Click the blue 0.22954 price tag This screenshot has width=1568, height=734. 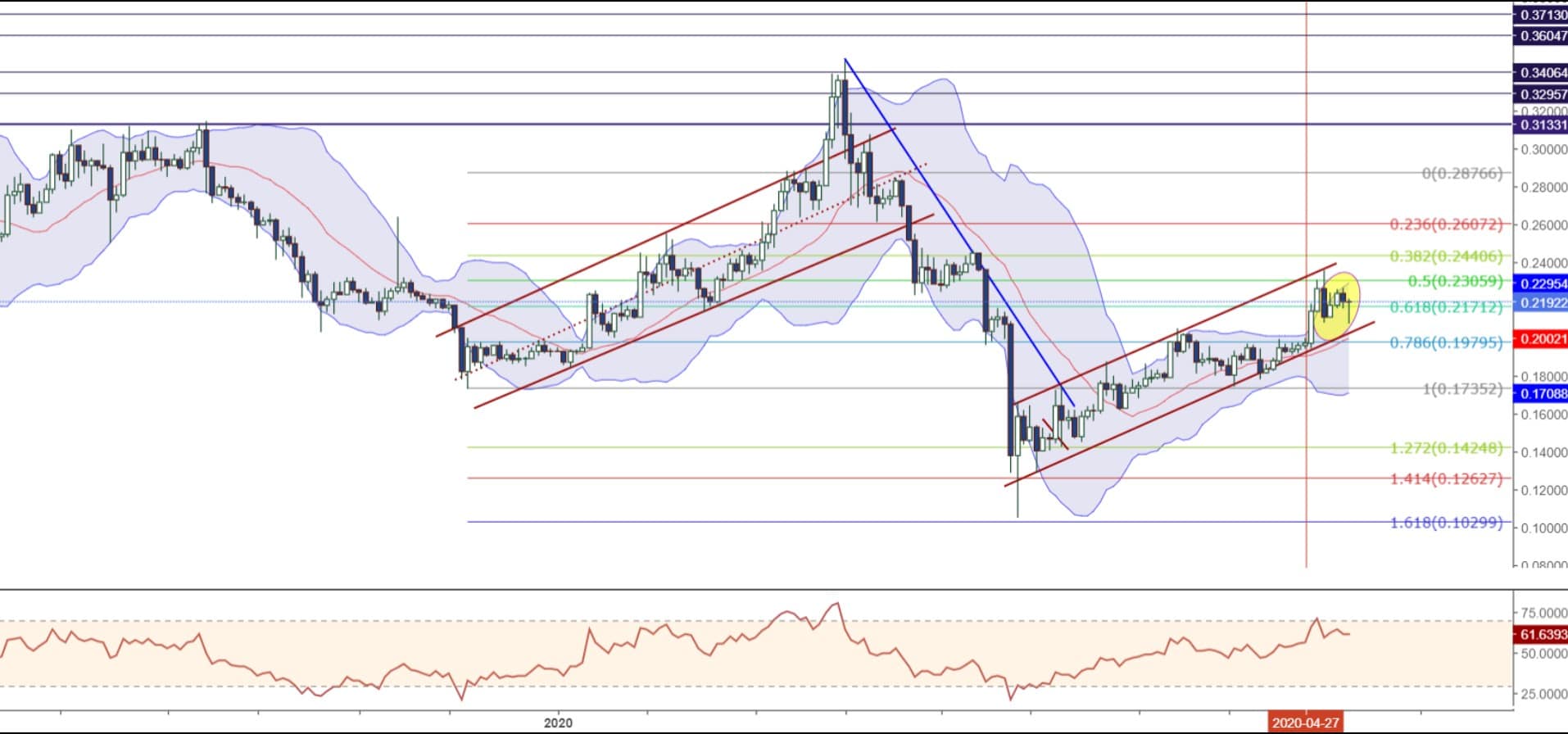click(1541, 284)
